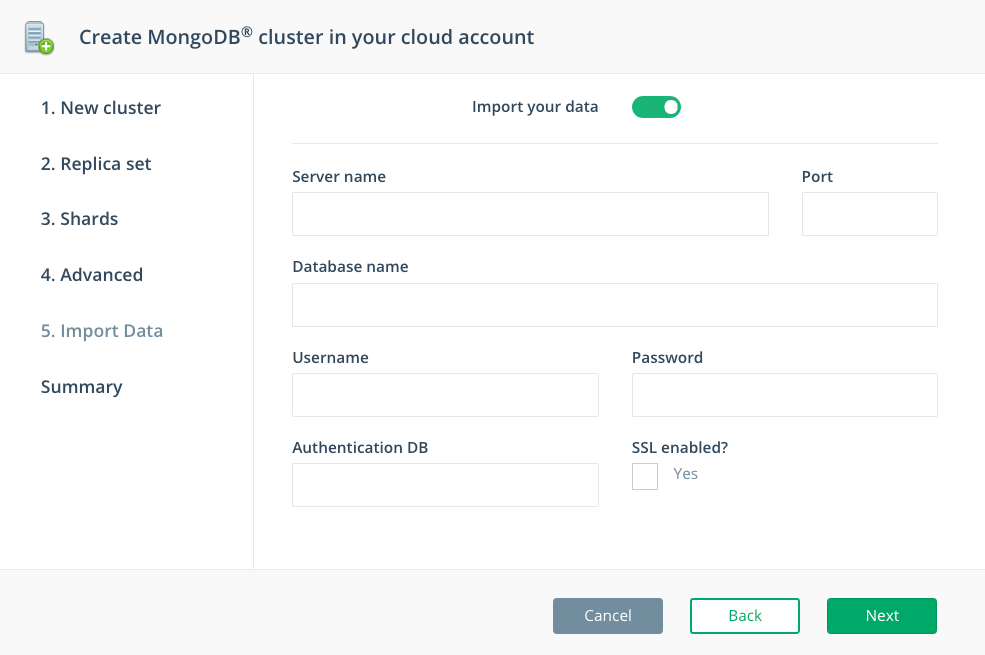
Task: Proceed with the Next button
Action: click(x=881, y=616)
